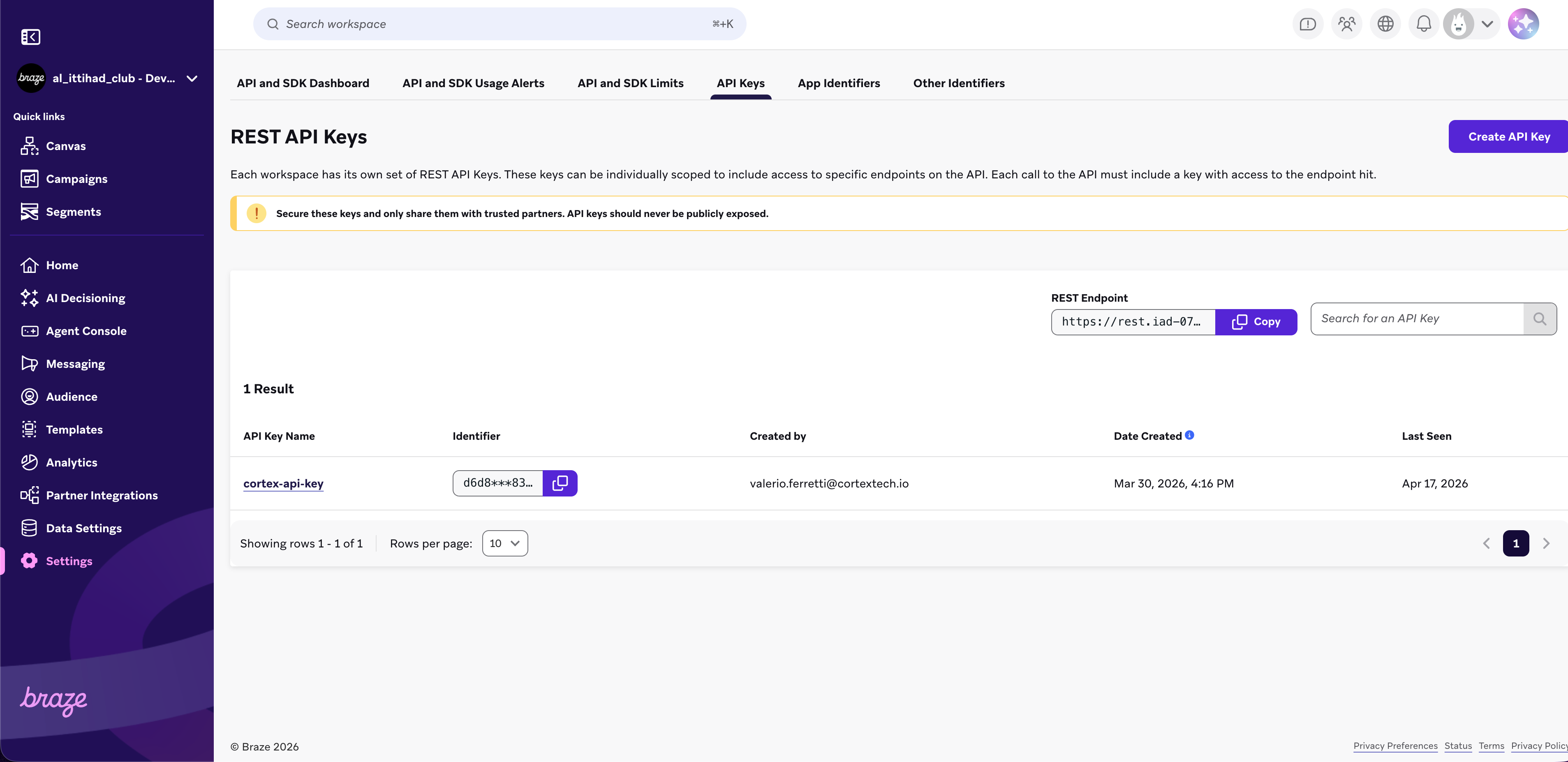
Task: Expand the user avatar account menu
Action: click(x=1487, y=24)
